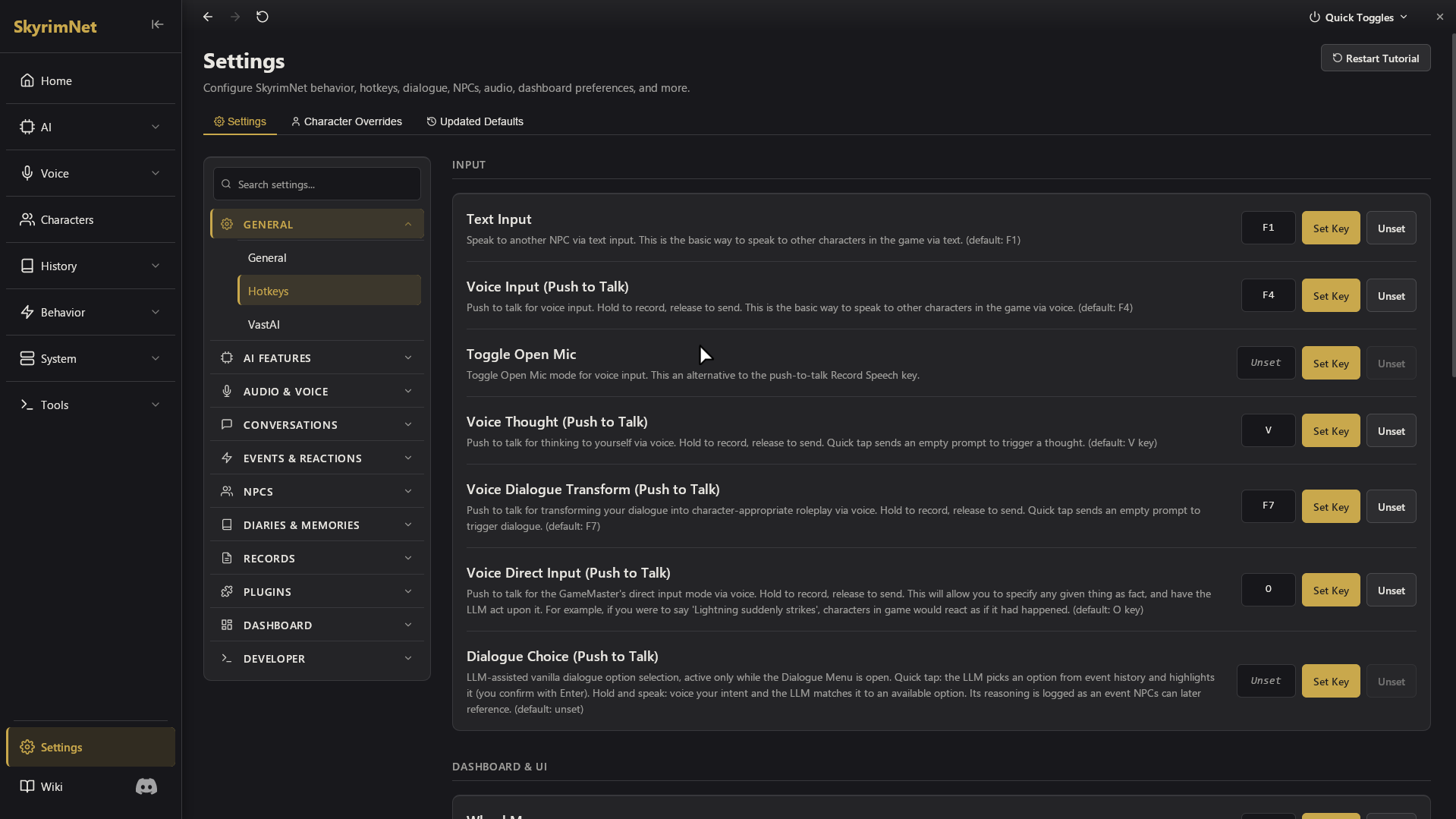Expand the Tools sidebar menu chevron
This screenshot has height=819, width=1456.
click(x=156, y=405)
